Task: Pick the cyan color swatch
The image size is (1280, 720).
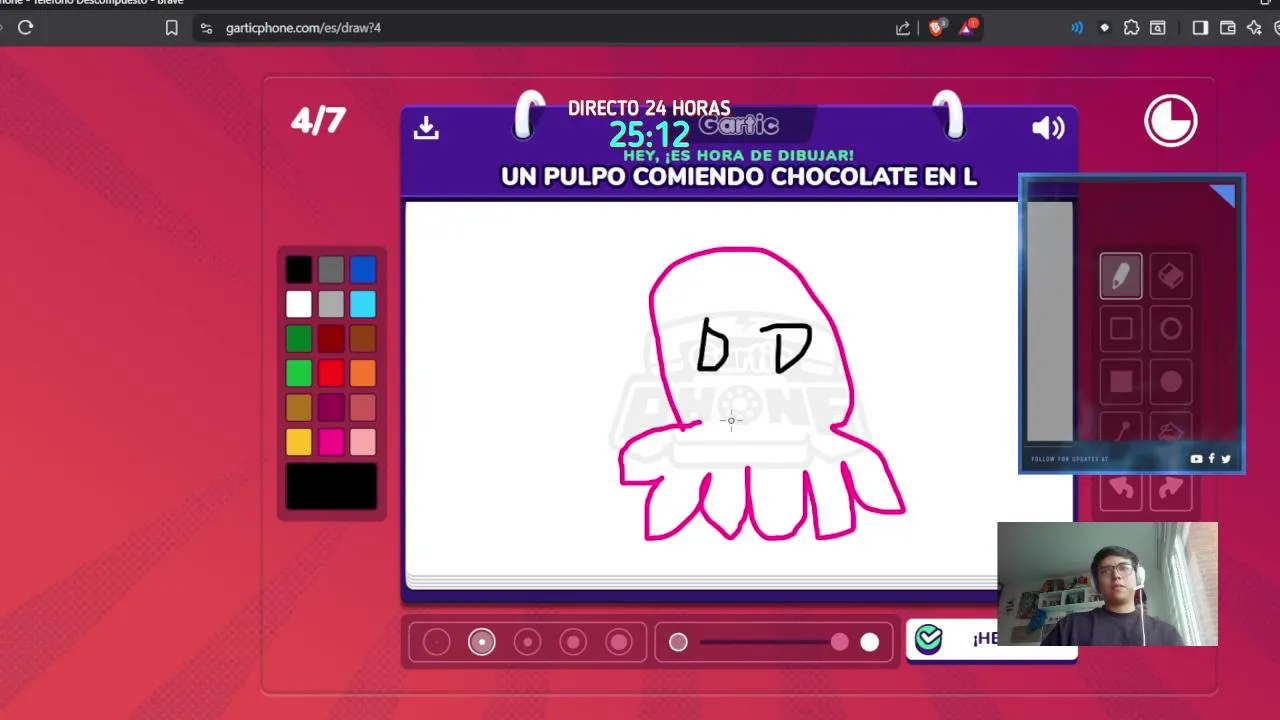Action: point(363,304)
